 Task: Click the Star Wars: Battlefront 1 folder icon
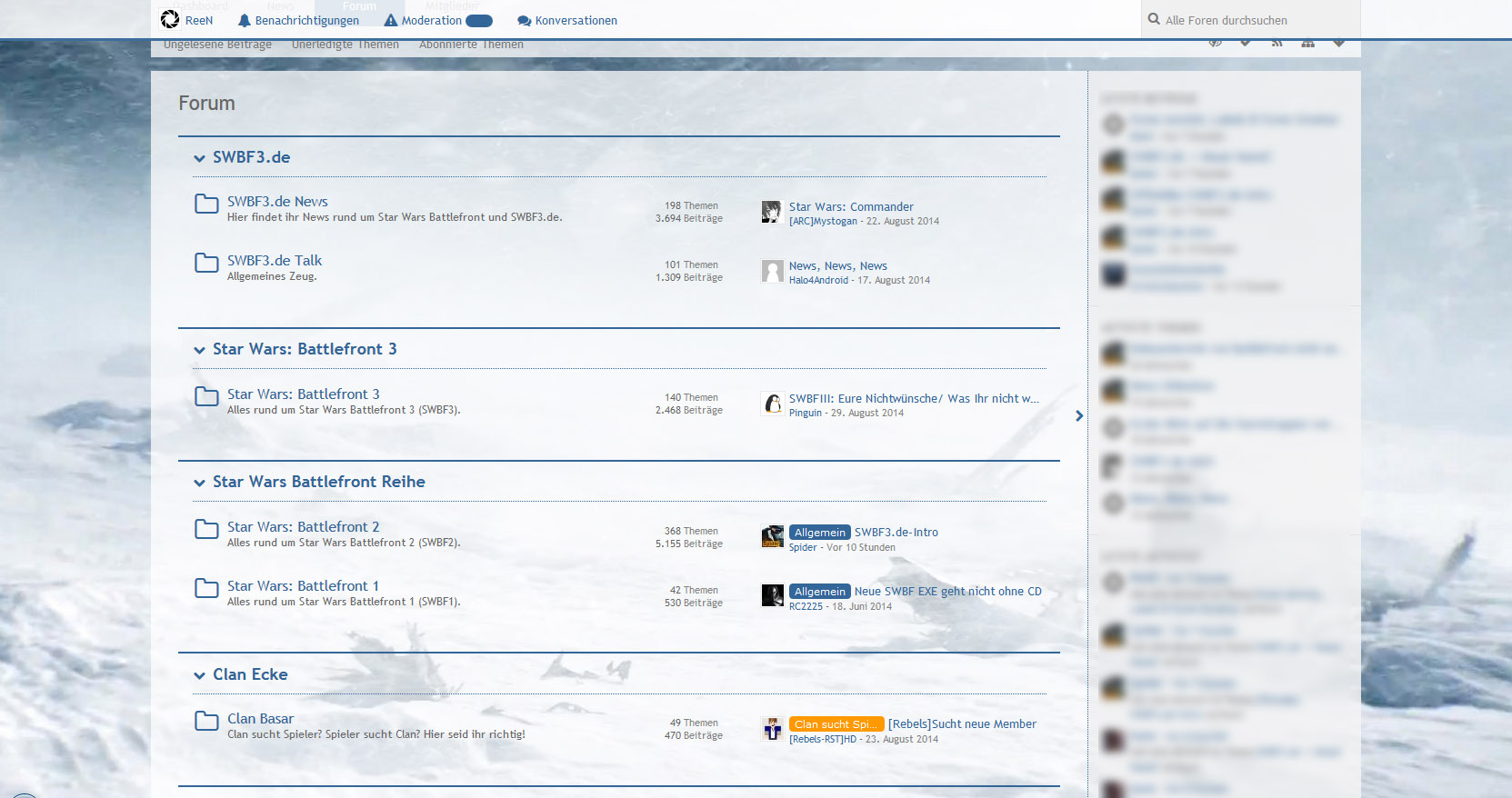pos(206,588)
